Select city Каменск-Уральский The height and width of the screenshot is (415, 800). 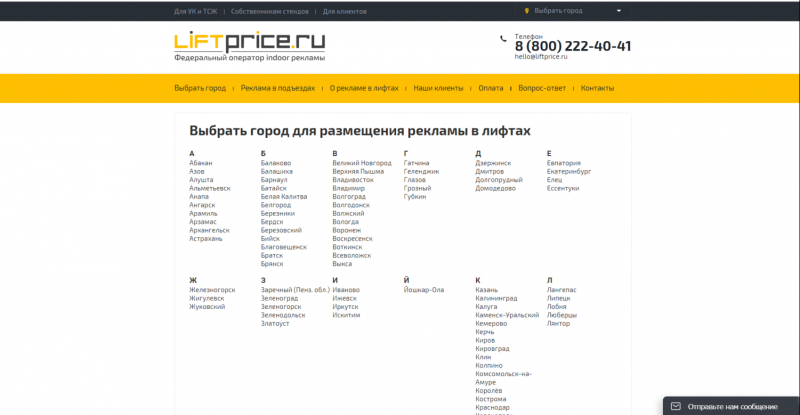(x=507, y=315)
